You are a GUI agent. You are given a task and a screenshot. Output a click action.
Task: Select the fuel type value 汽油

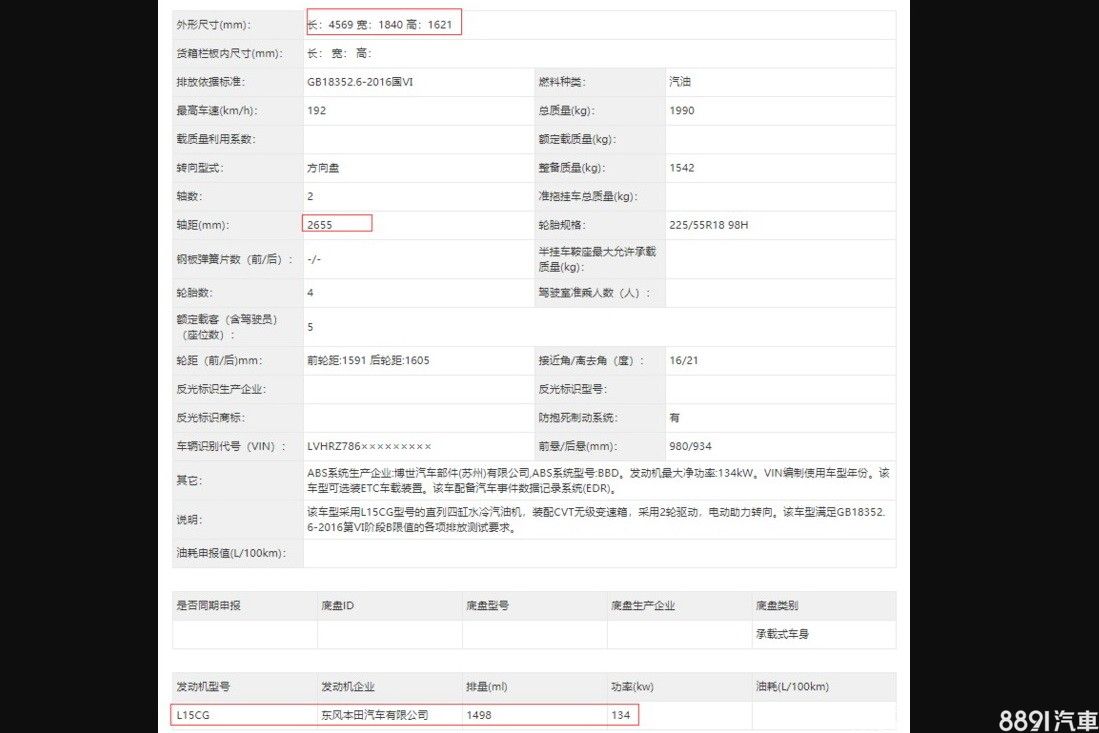pos(680,82)
